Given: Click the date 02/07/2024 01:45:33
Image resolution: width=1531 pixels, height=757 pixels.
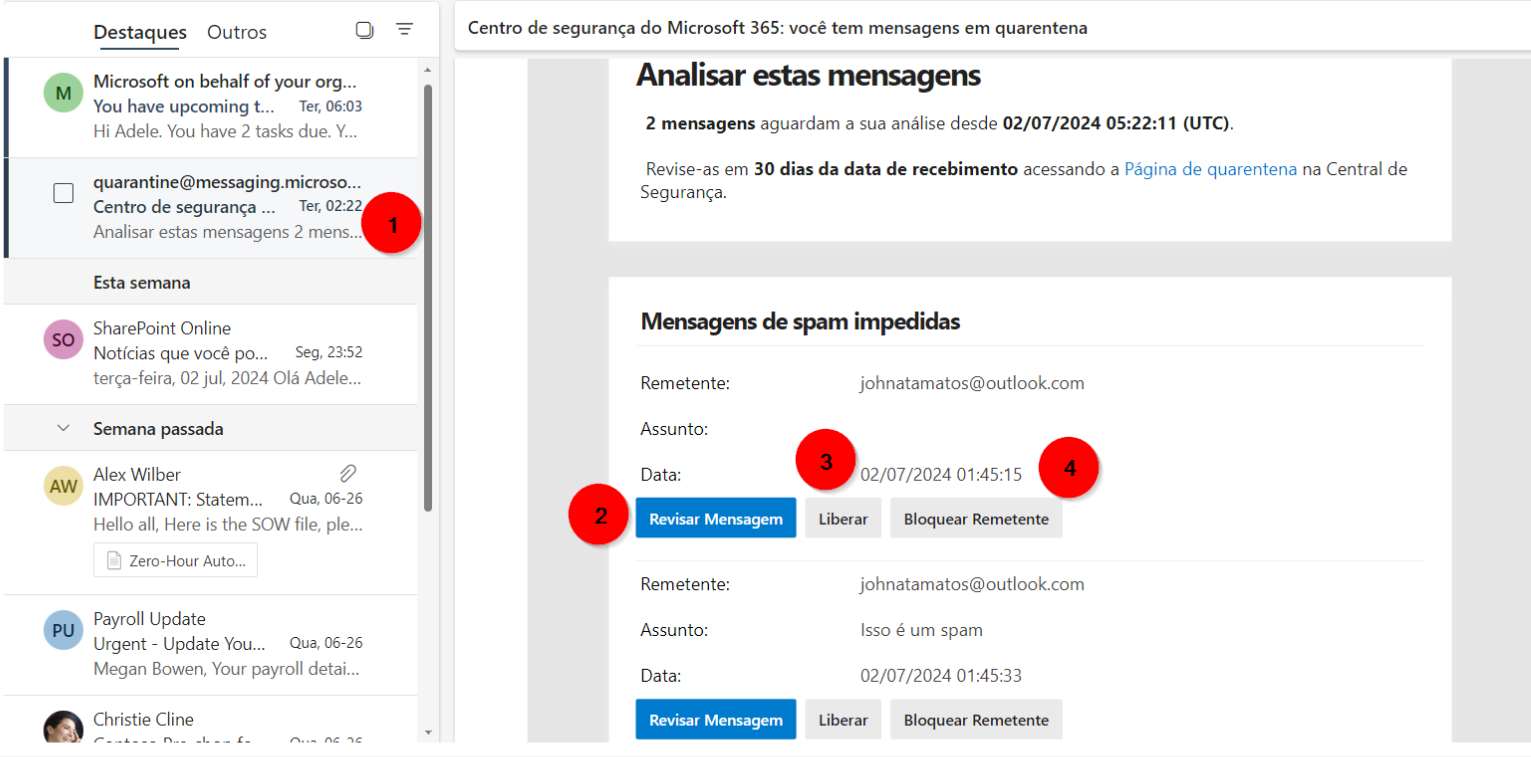Looking at the screenshot, I should [941, 675].
